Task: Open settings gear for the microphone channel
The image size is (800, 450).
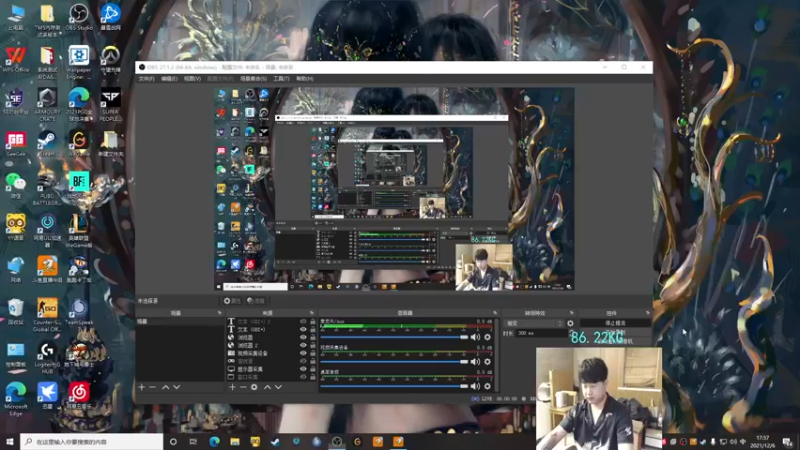Action: pos(487,337)
